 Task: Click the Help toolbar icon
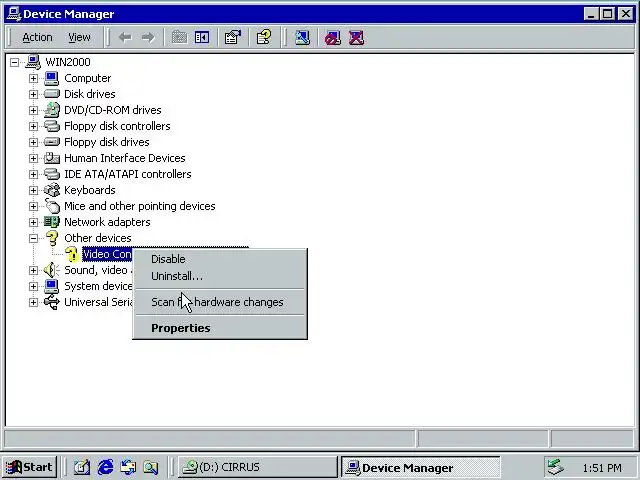pyautogui.click(x=264, y=38)
